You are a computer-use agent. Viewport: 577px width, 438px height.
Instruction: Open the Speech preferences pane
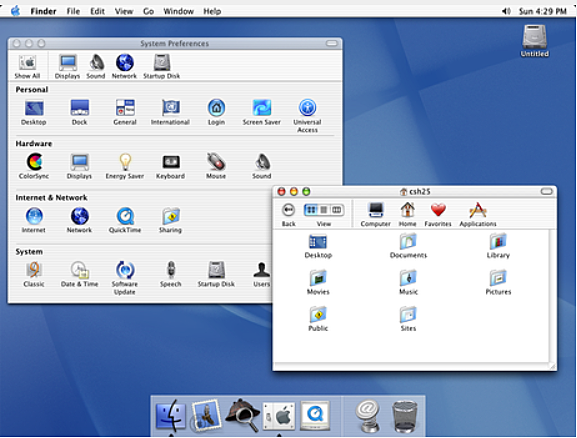pyautogui.click(x=171, y=274)
